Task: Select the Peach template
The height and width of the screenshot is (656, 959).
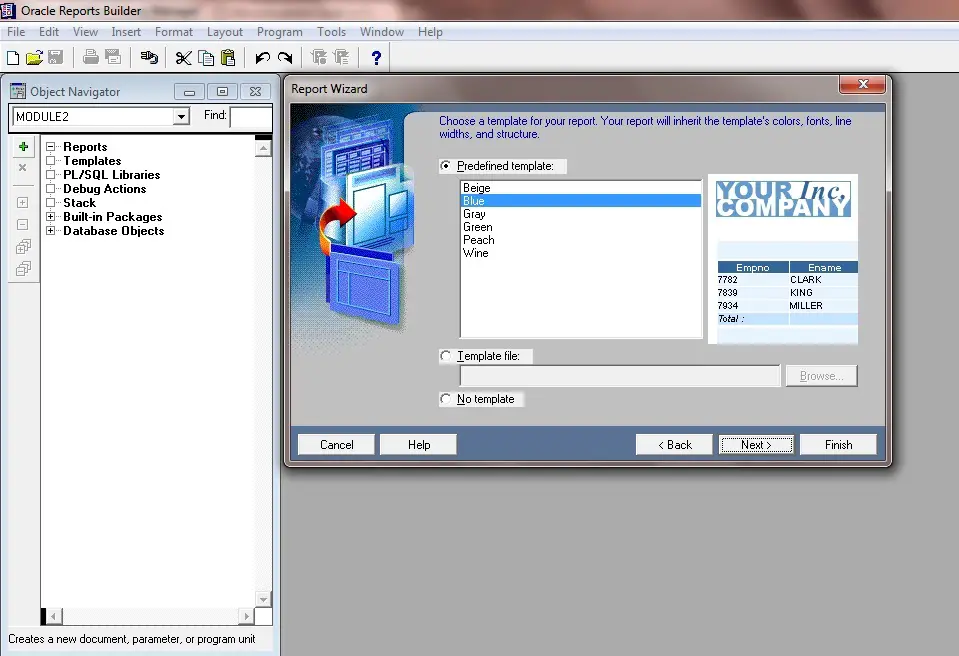Action: pyautogui.click(x=580, y=240)
